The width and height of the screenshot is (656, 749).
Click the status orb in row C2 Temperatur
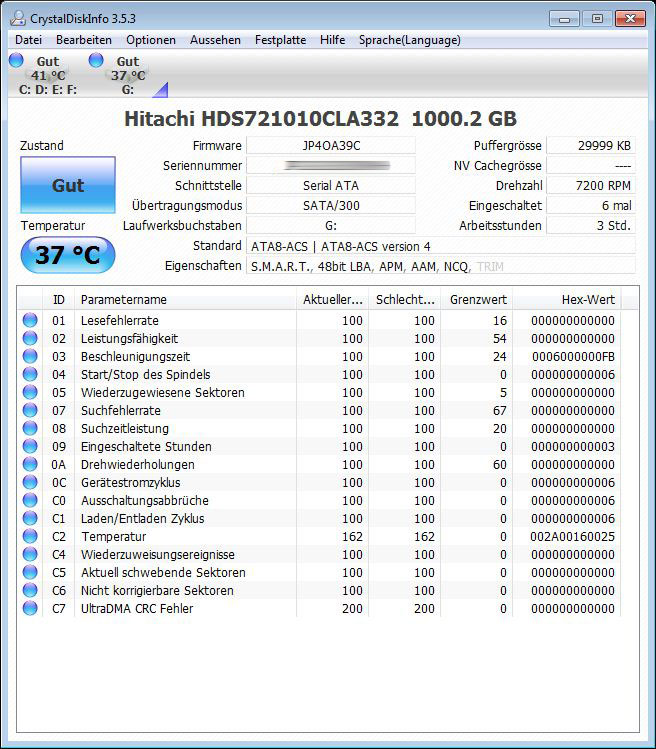click(x=30, y=536)
